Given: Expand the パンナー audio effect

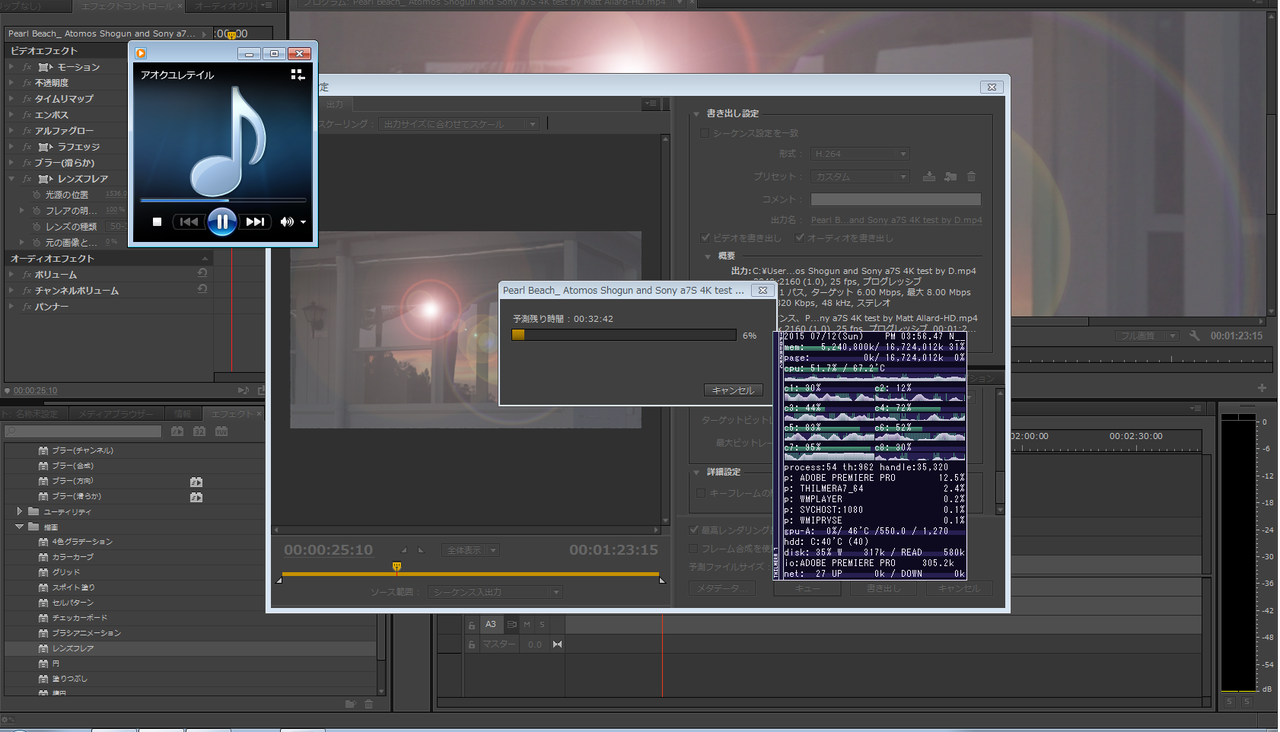Looking at the screenshot, I should (11, 306).
